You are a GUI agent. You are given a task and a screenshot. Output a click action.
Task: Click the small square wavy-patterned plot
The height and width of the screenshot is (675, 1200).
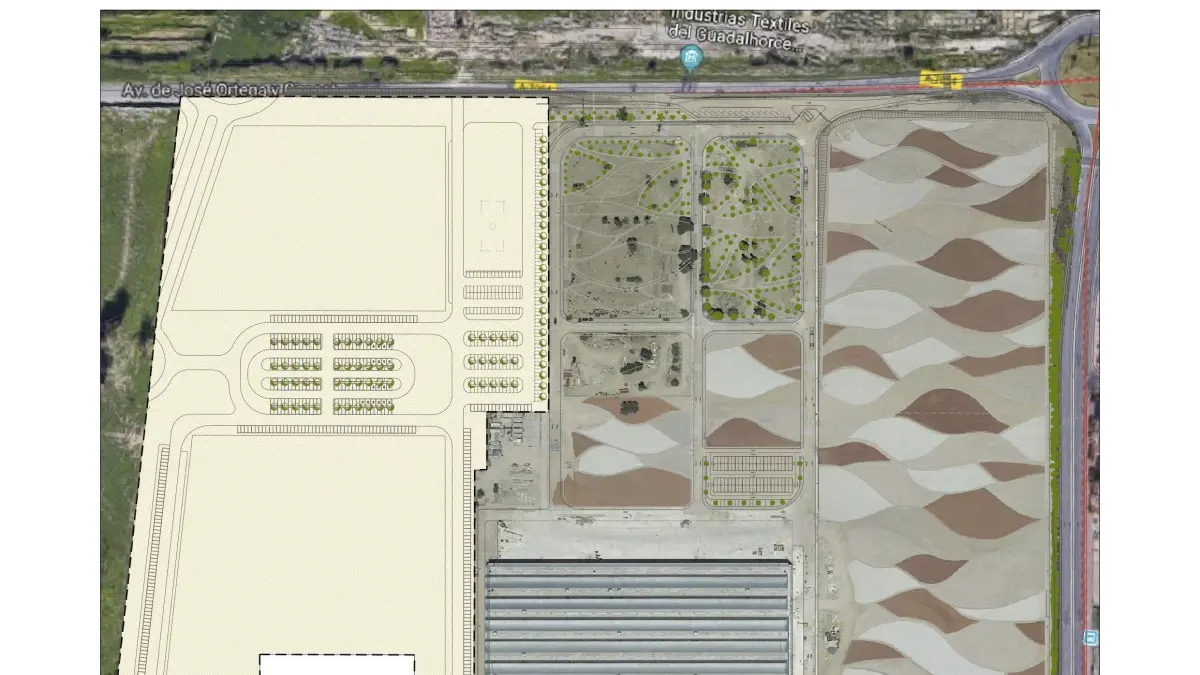(753, 390)
